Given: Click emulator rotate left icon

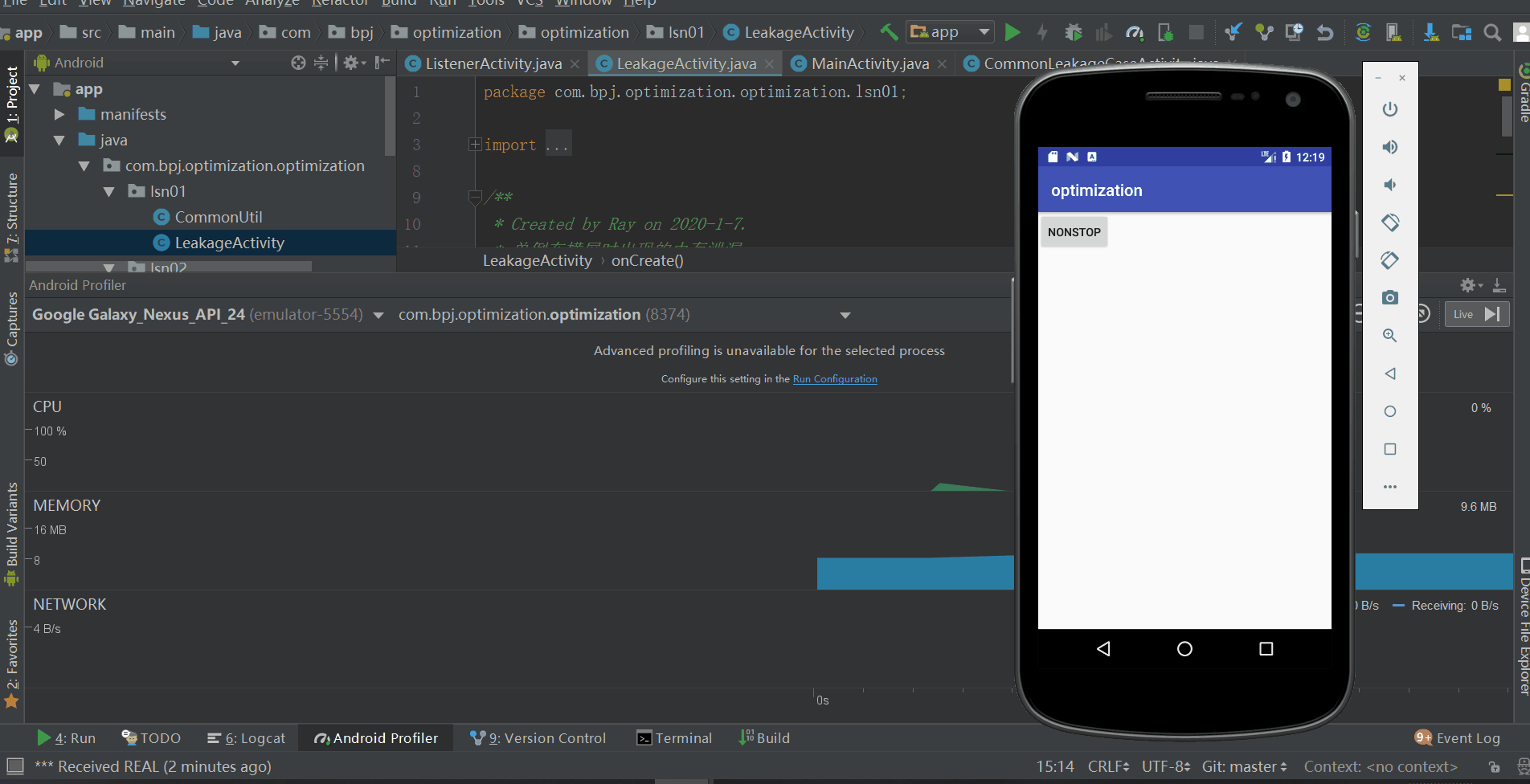Looking at the screenshot, I should 1389,223.
